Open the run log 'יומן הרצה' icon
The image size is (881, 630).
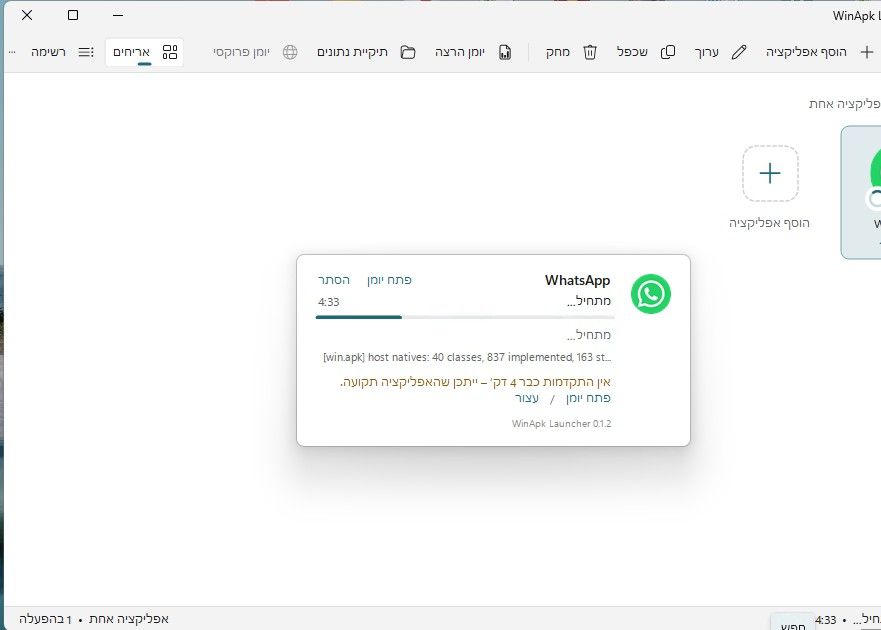505,52
